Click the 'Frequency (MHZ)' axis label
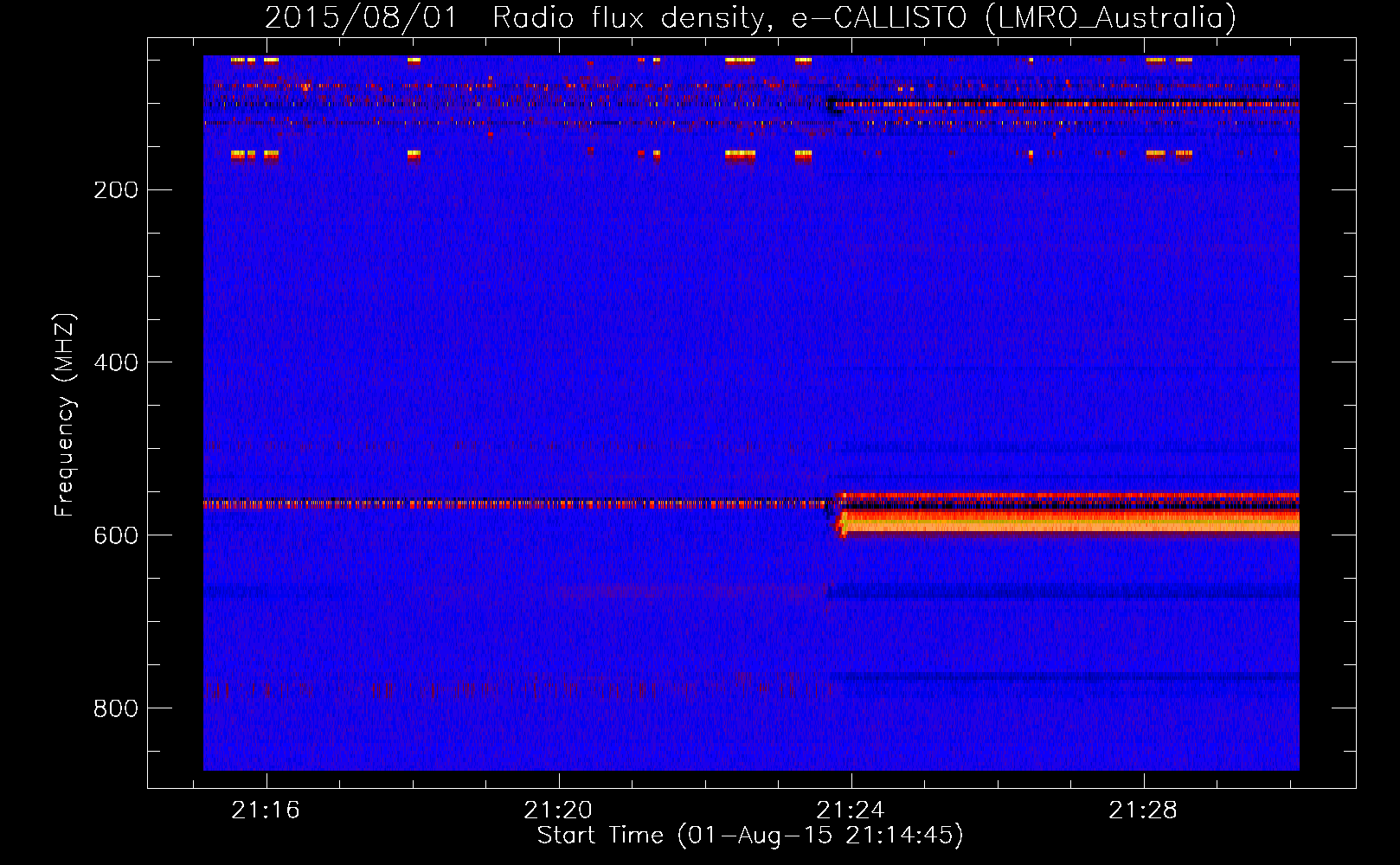The width and height of the screenshot is (1400, 865). pos(65,415)
